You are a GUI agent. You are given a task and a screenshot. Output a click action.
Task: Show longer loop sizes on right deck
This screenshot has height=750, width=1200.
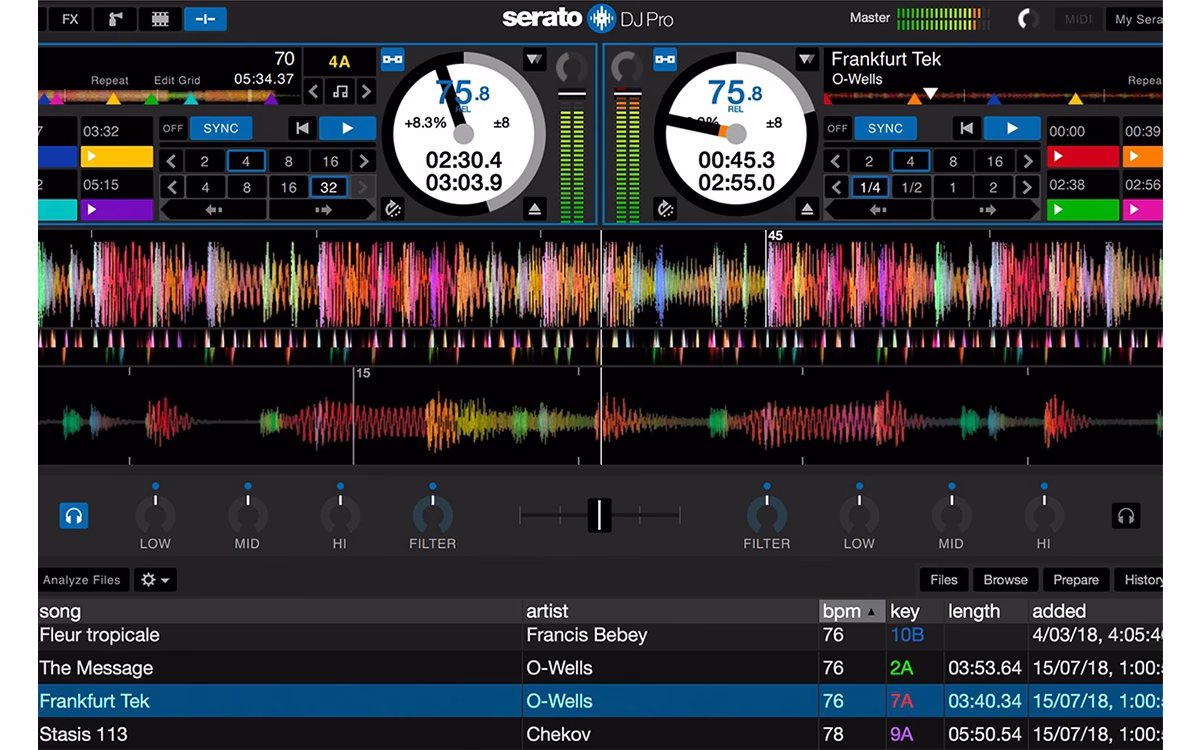tap(1029, 161)
